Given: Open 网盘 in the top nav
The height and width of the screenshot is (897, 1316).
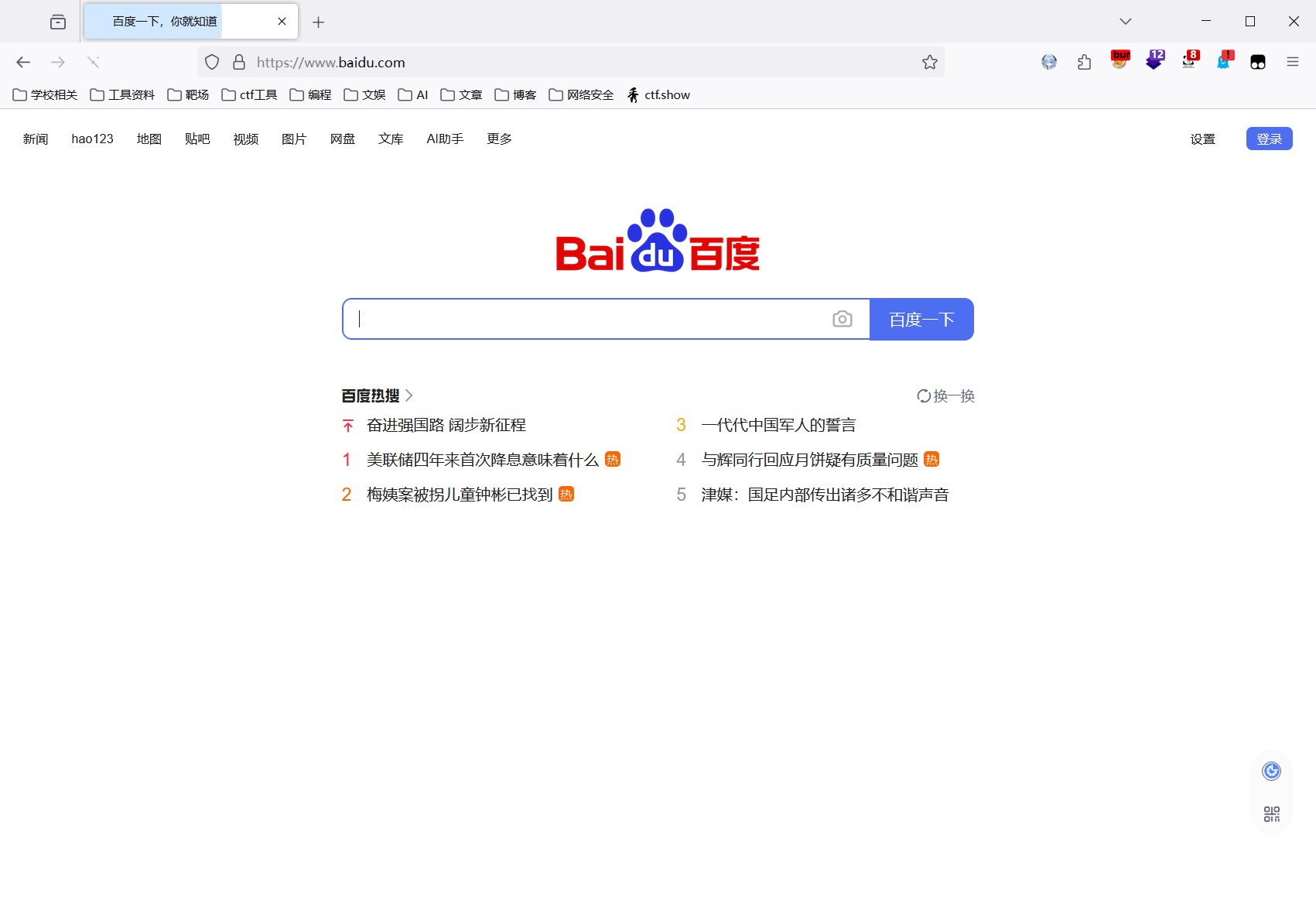Looking at the screenshot, I should [342, 139].
